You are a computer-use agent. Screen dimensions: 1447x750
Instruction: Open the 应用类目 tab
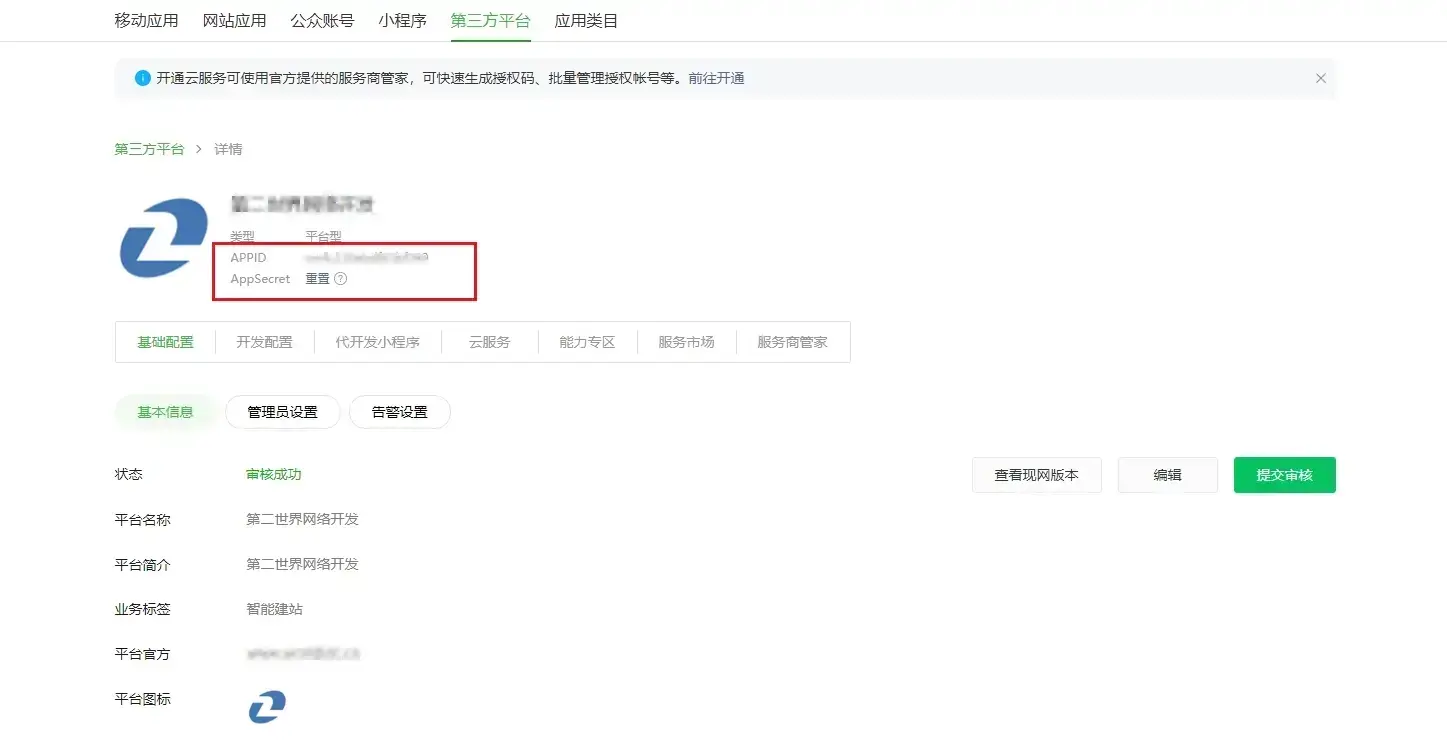(586, 20)
